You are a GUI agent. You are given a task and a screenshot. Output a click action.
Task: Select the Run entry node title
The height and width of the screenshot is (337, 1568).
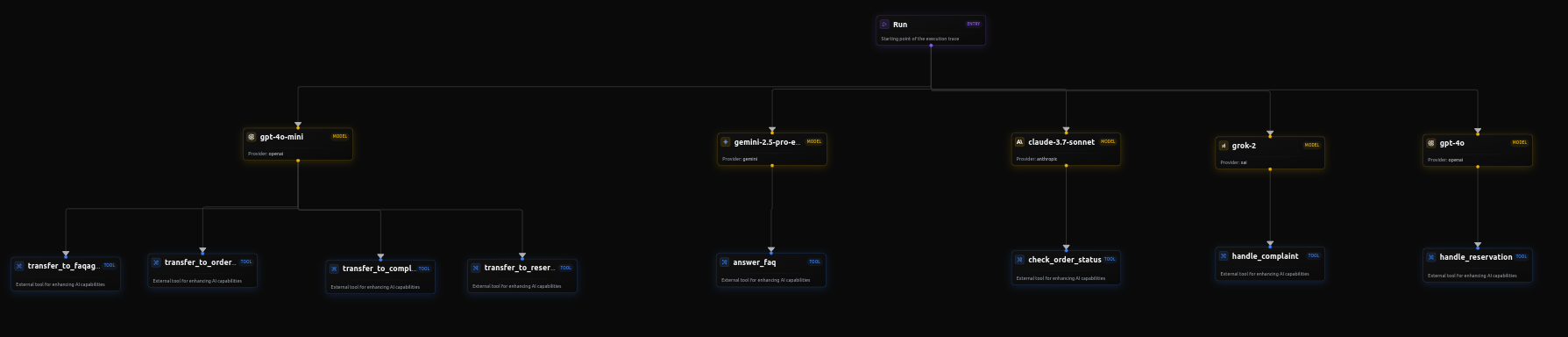(900, 25)
